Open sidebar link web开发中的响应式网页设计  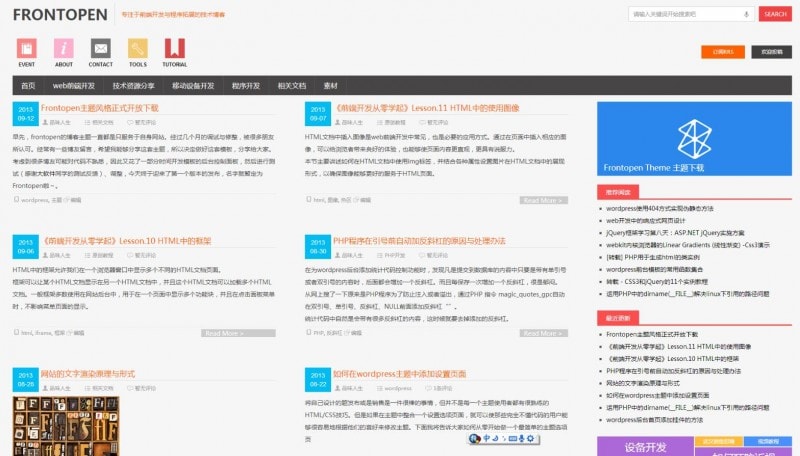point(645,221)
